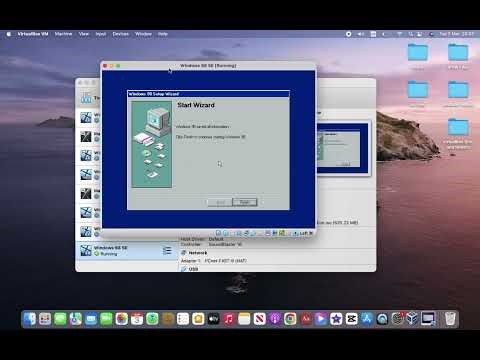Open VirtualBox from the Dock
The image size is (480, 360).
coord(413,319)
